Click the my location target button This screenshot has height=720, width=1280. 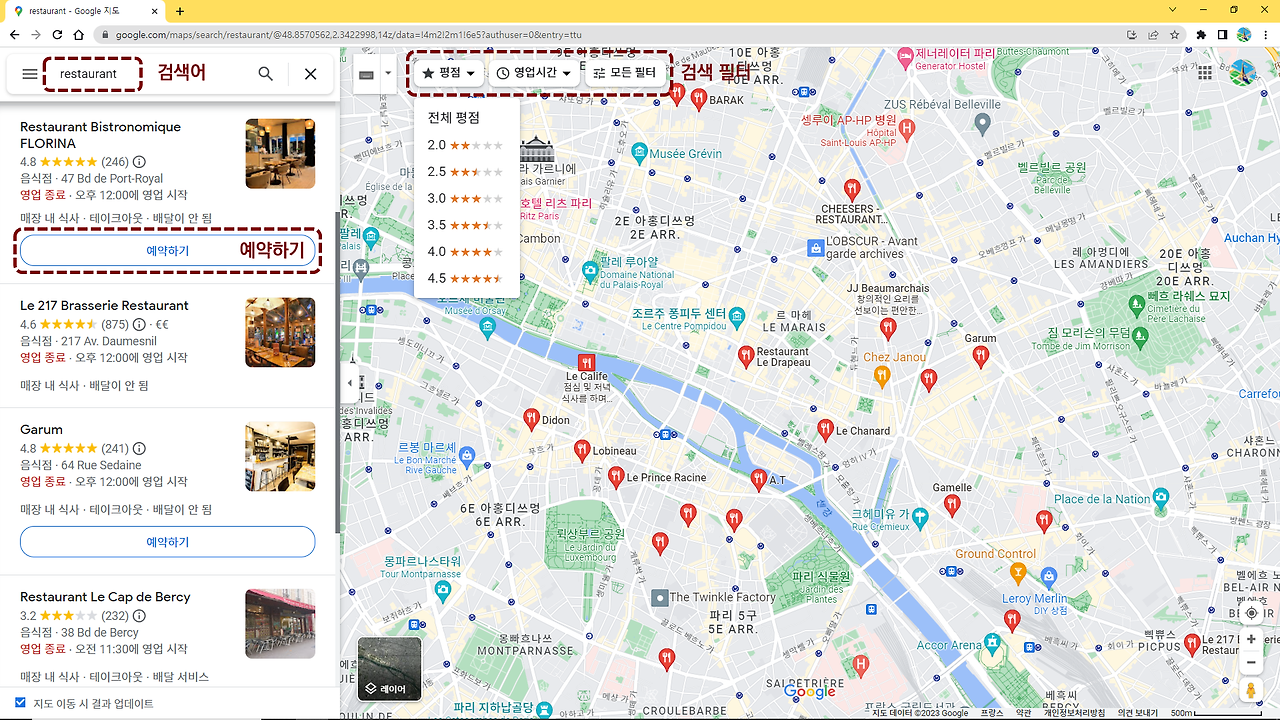1251,613
